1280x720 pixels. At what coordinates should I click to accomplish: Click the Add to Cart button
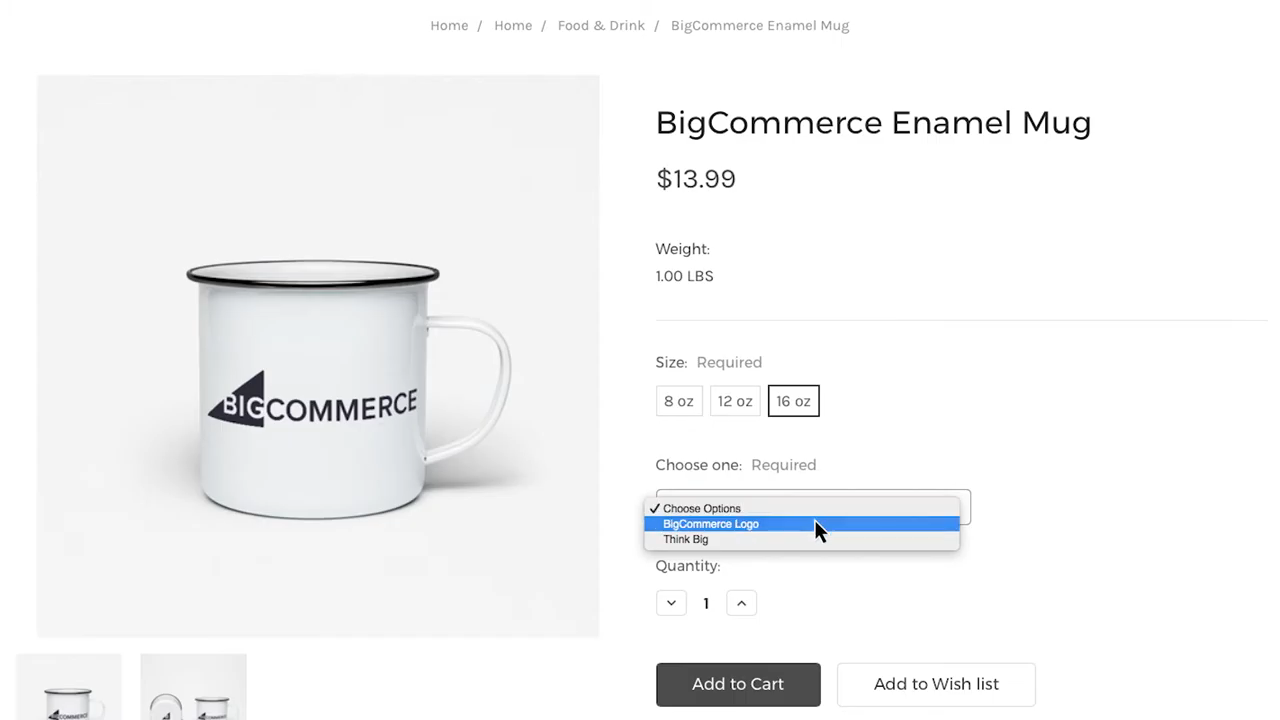pos(738,684)
